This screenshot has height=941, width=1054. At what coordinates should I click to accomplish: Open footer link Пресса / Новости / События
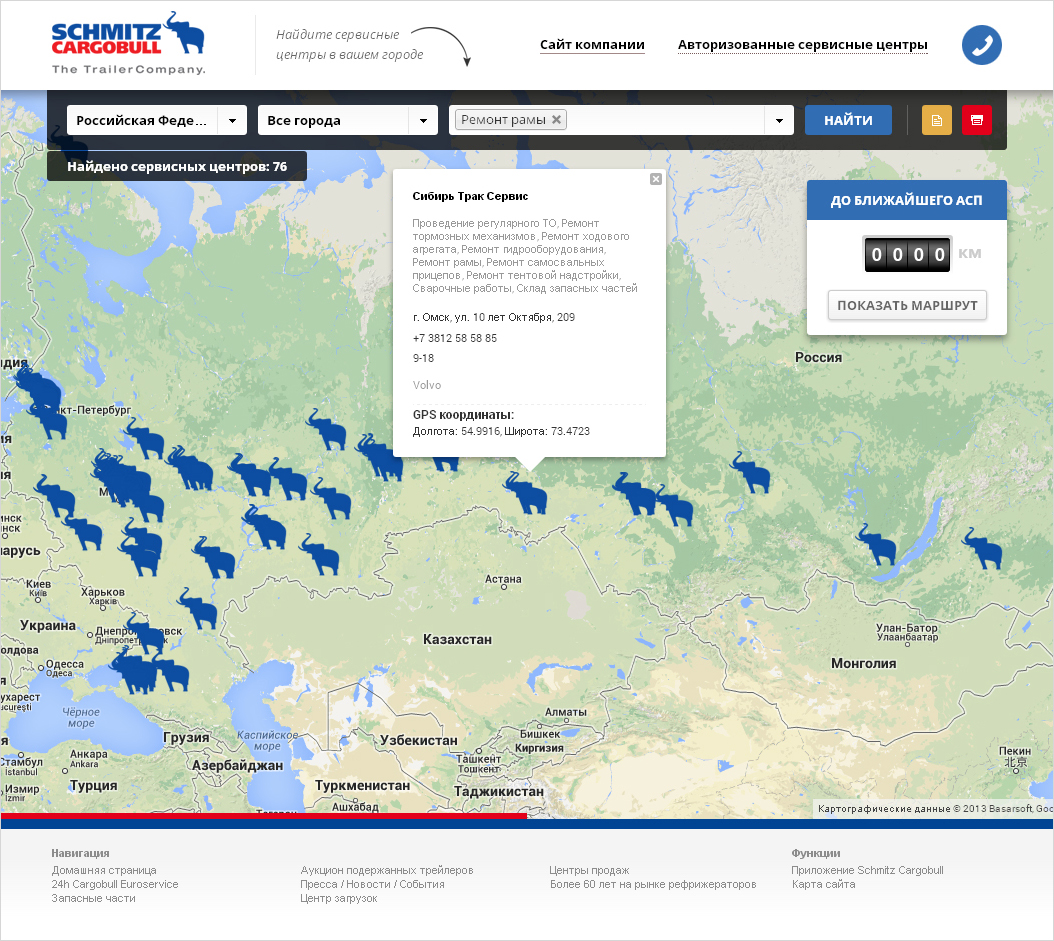[372, 885]
